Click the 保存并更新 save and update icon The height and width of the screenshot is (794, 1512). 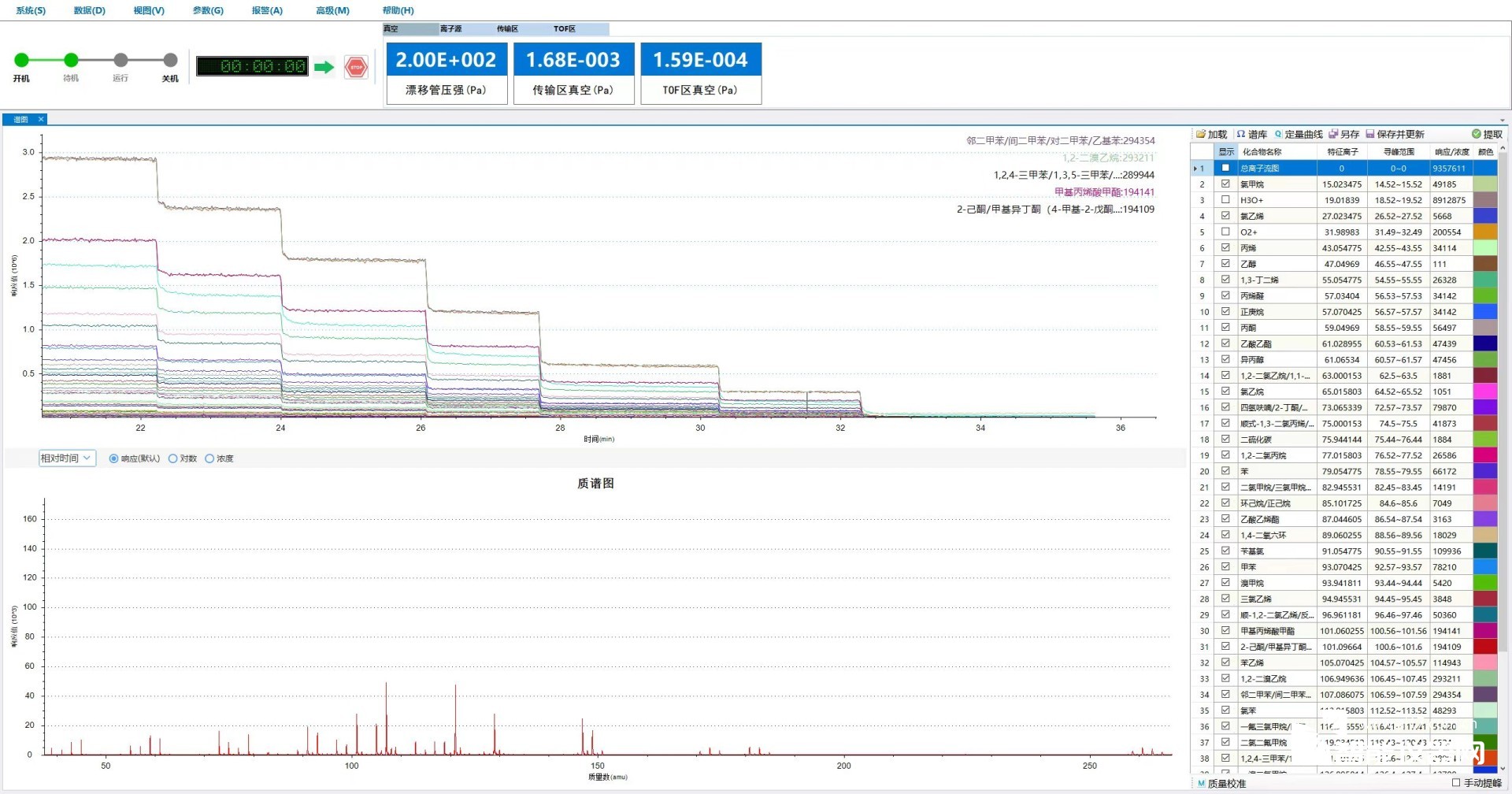tap(1369, 134)
